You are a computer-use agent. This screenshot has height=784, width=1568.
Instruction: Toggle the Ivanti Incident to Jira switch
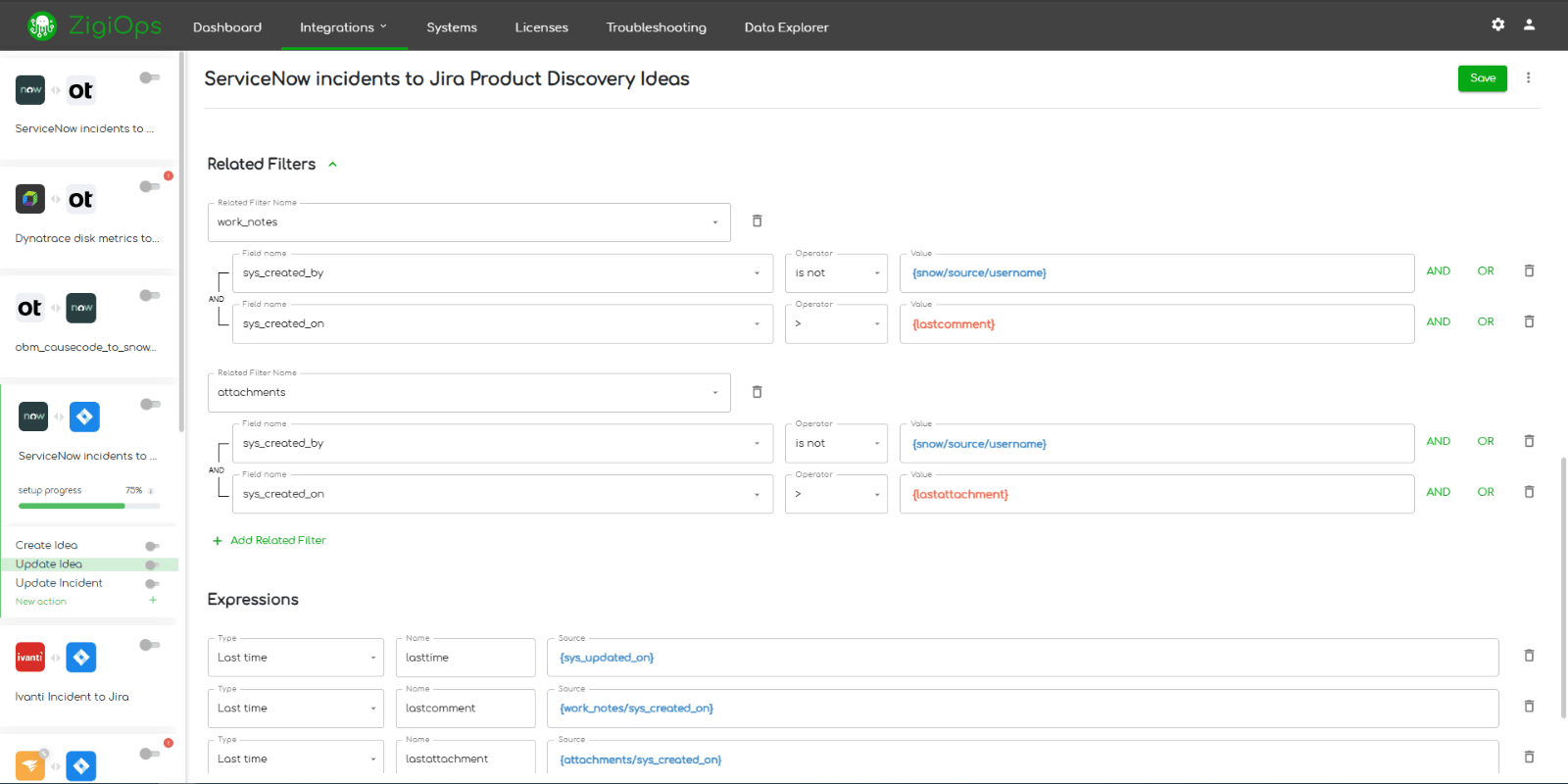pos(150,645)
